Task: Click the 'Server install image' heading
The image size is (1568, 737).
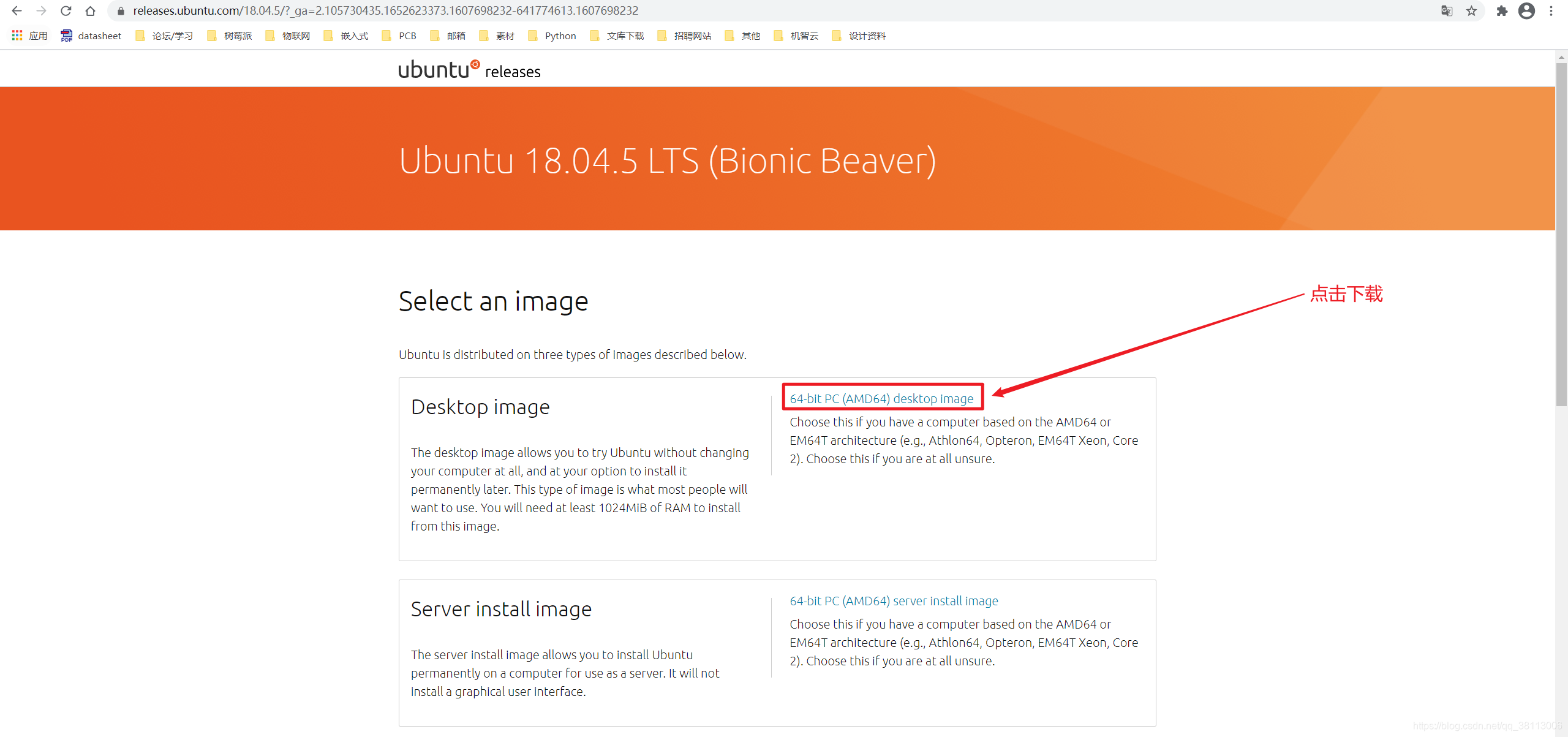Action: pyautogui.click(x=501, y=609)
